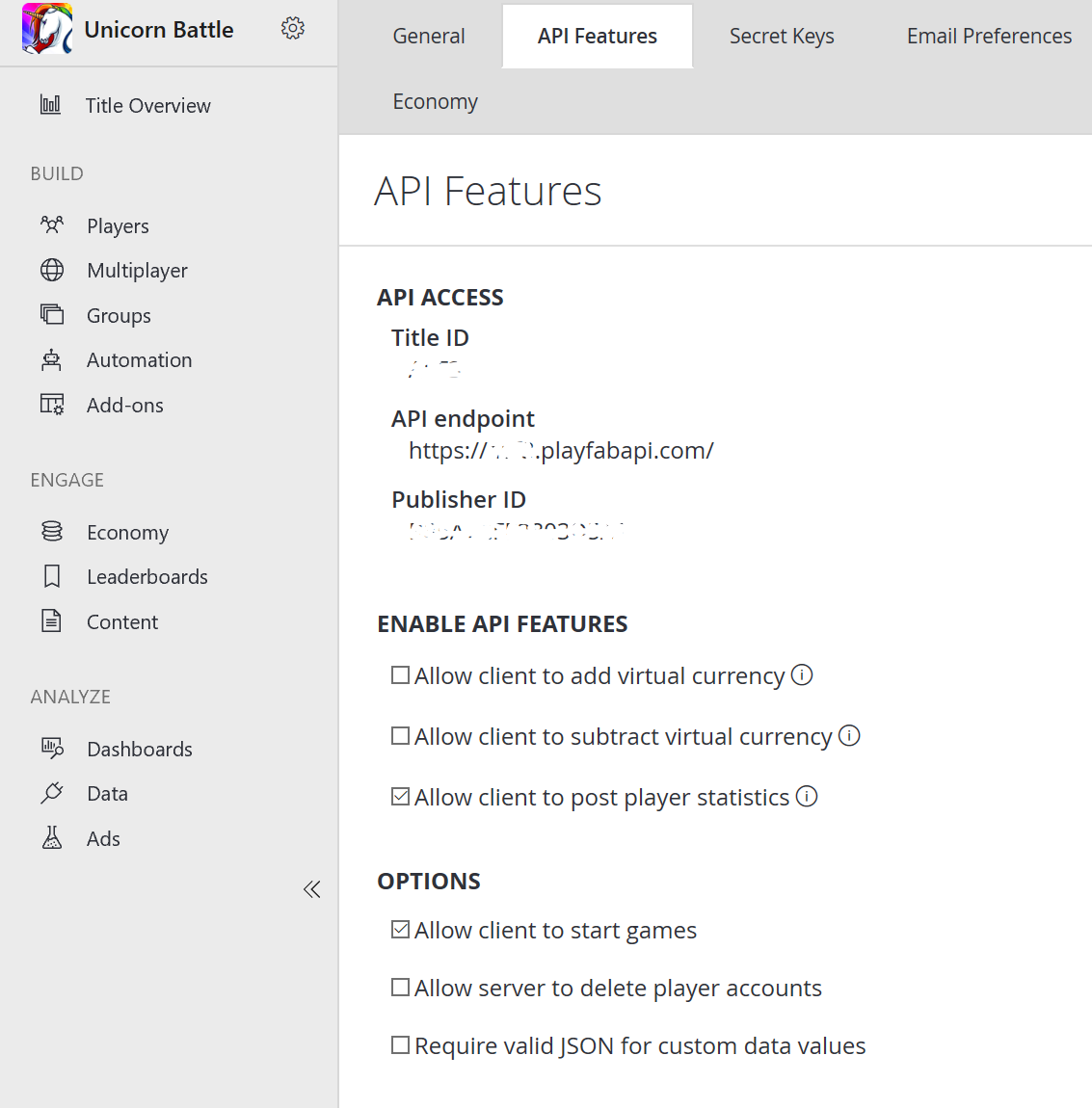Select the Multiplayer globe icon
The image size is (1092, 1108).
[51, 270]
